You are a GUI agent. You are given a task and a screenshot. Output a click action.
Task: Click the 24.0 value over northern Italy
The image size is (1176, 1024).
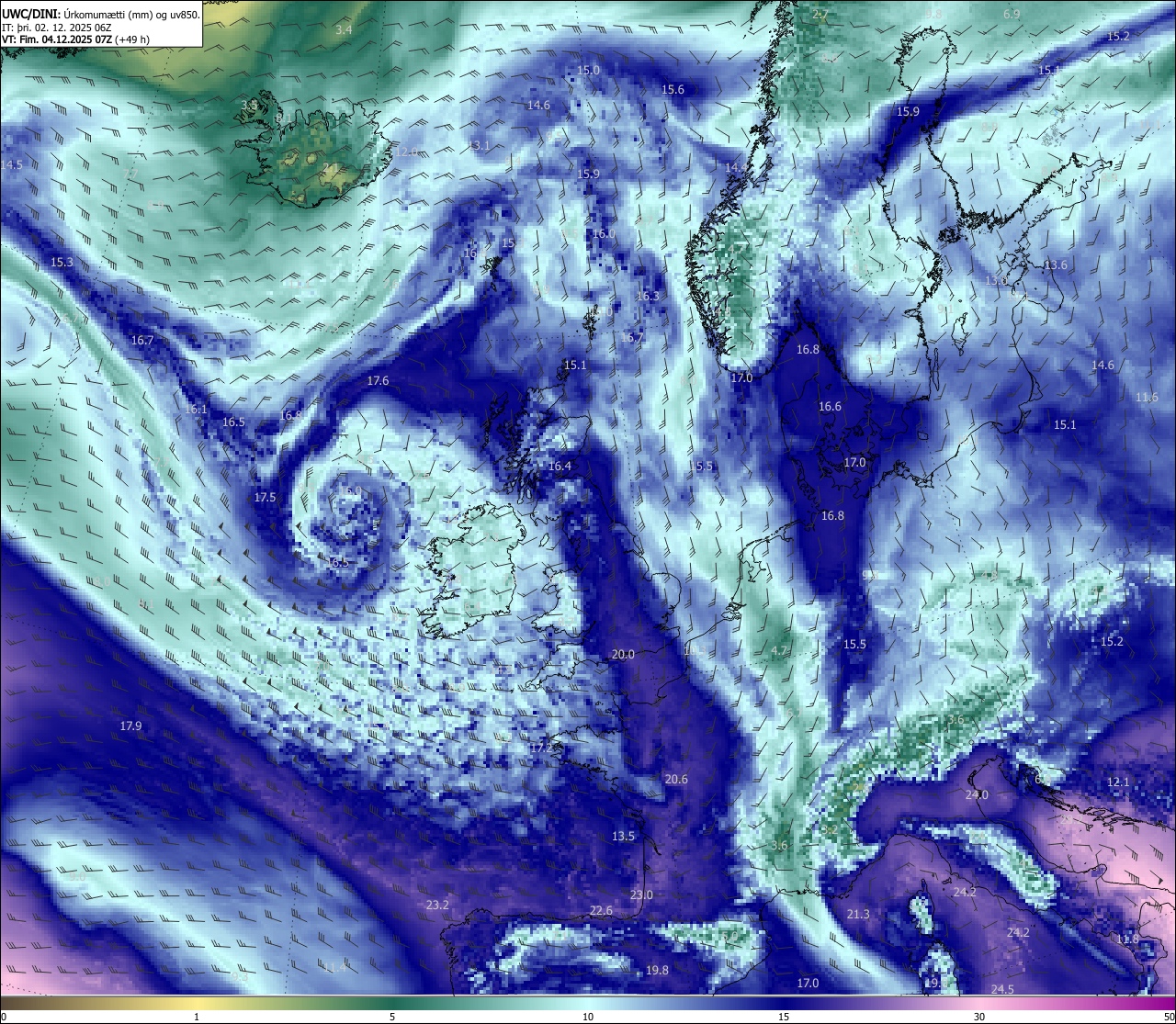coord(977,795)
